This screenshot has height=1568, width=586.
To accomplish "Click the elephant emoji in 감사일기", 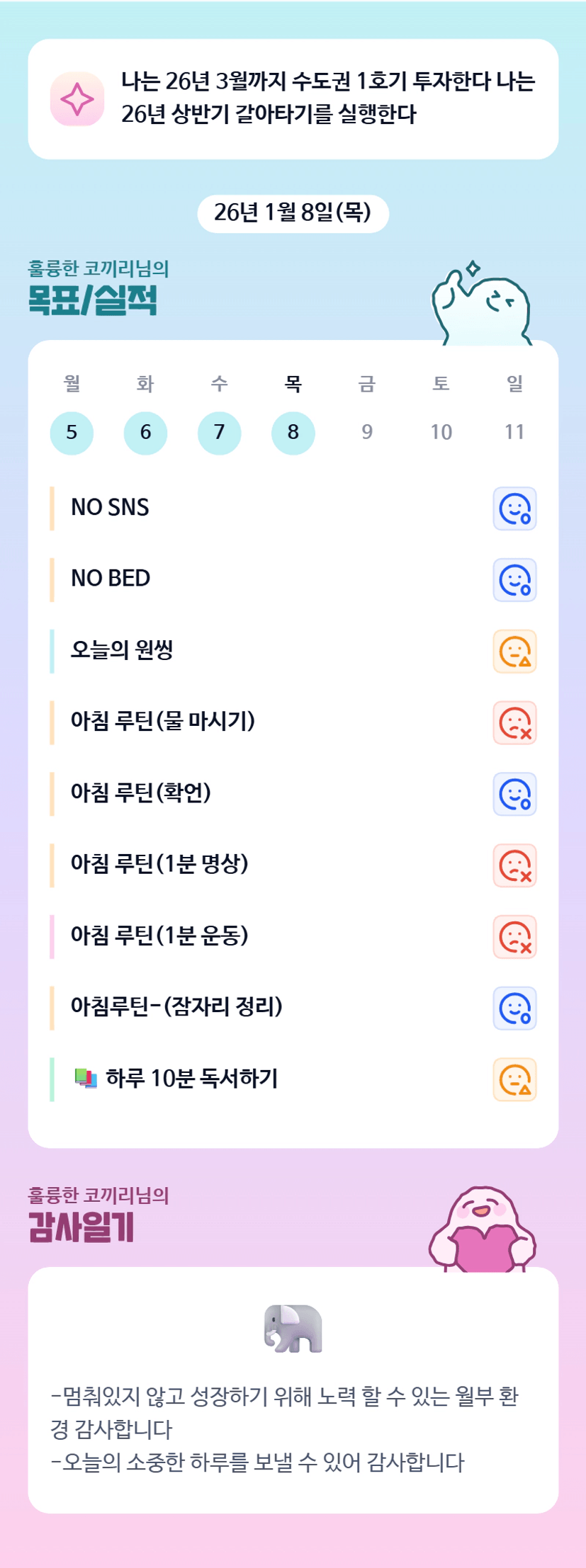I will click(x=293, y=1328).
